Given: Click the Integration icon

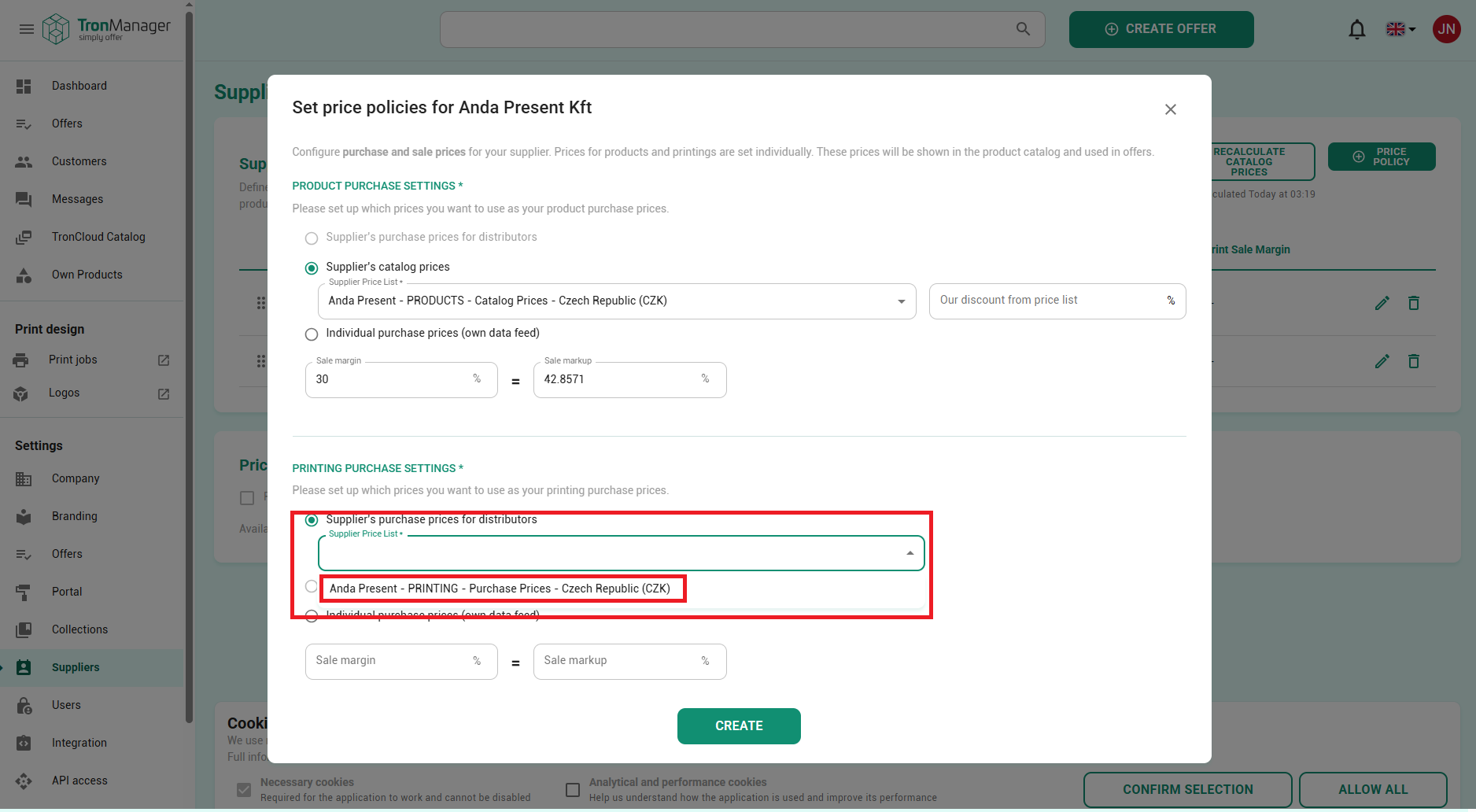Looking at the screenshot, I should click(x=24, y=744).
